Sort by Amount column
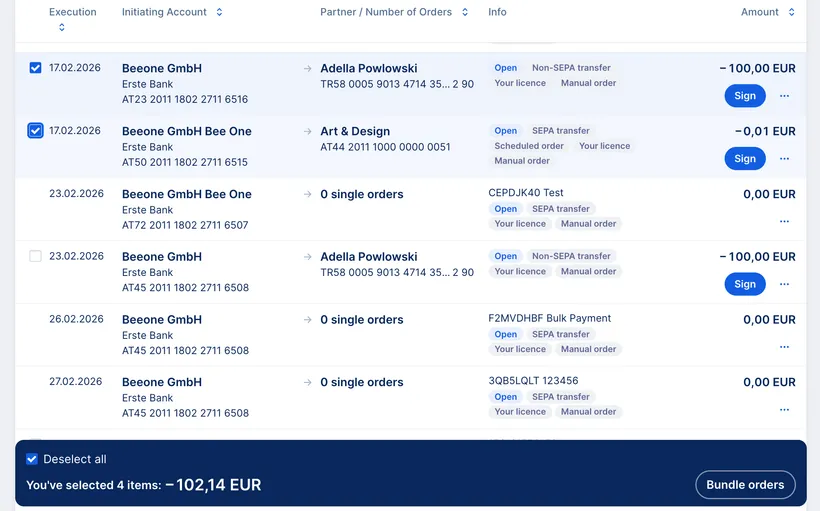This screenshot has height=511, width=820. tap(791, 12)
